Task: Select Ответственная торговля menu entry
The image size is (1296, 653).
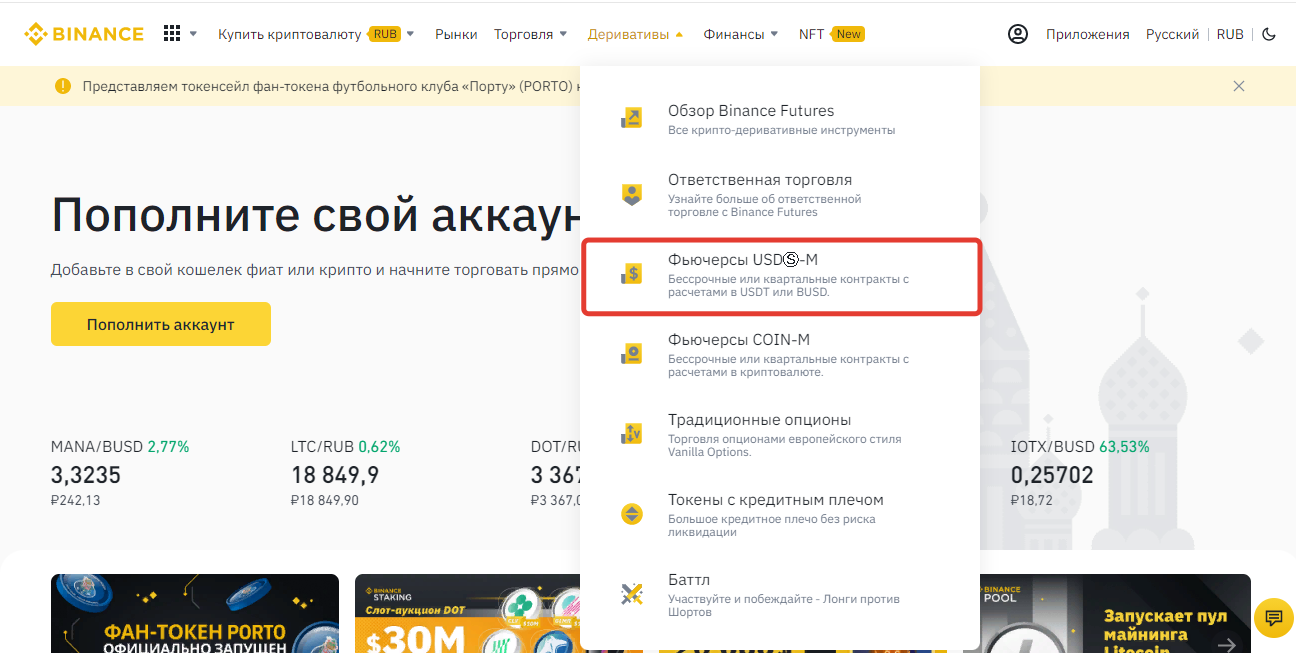Action: (780, 195)
